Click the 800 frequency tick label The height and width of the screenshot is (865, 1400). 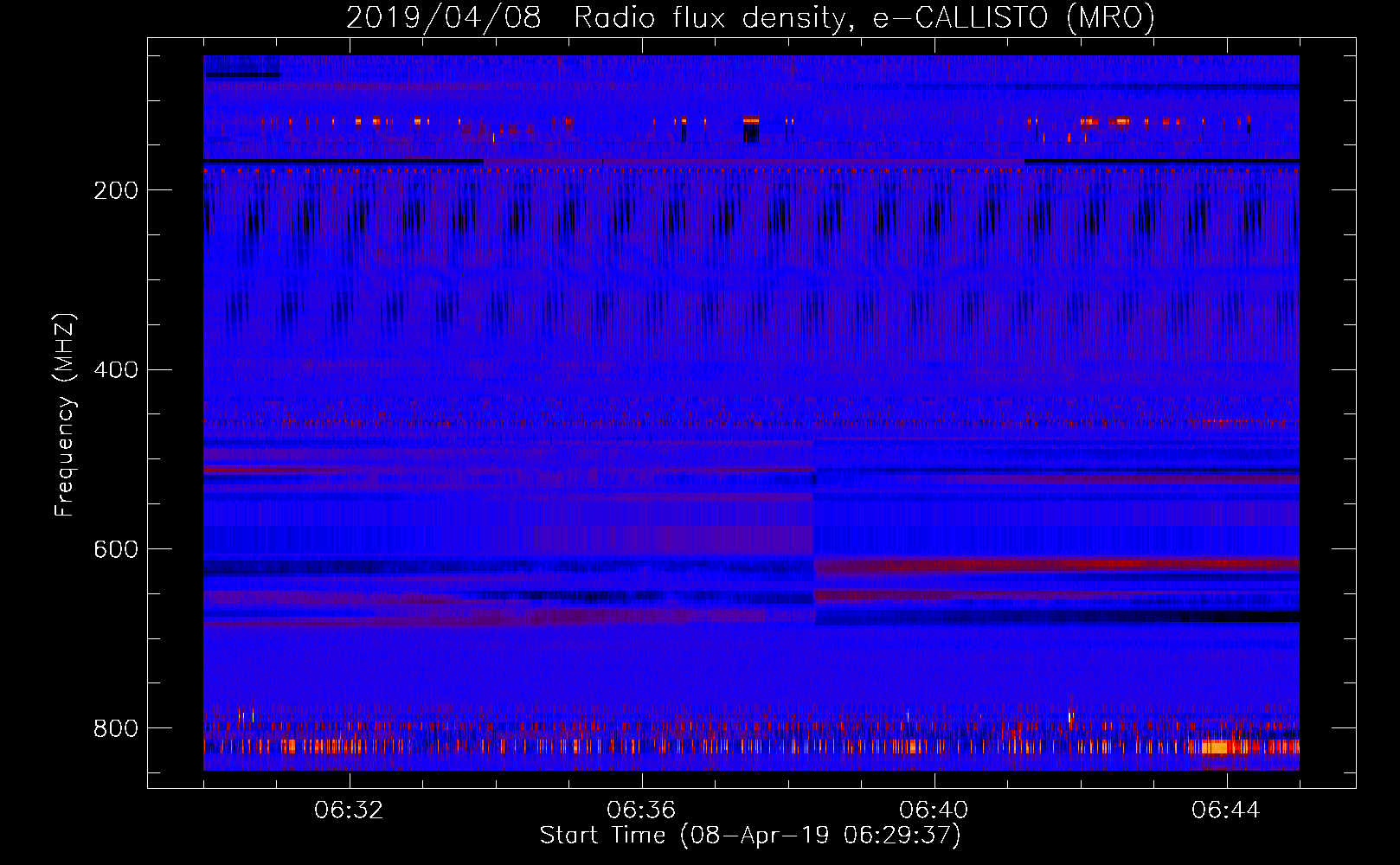116,728
